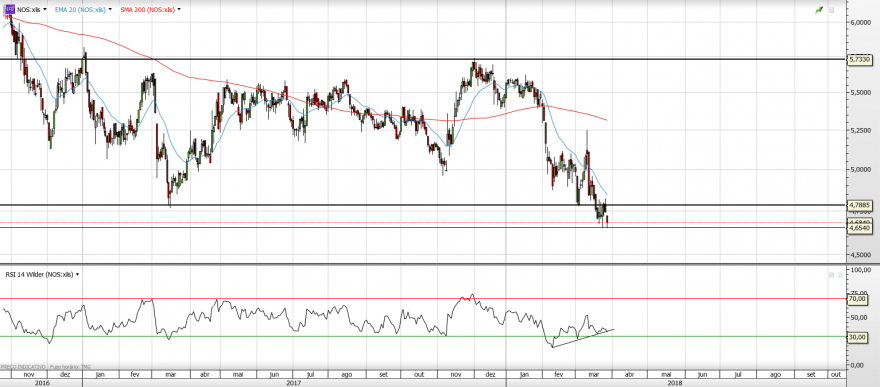The width and height of the screenshot is (880, 387).
Task: Click the 2016 year label on time axis
Action: pos(42,383)
